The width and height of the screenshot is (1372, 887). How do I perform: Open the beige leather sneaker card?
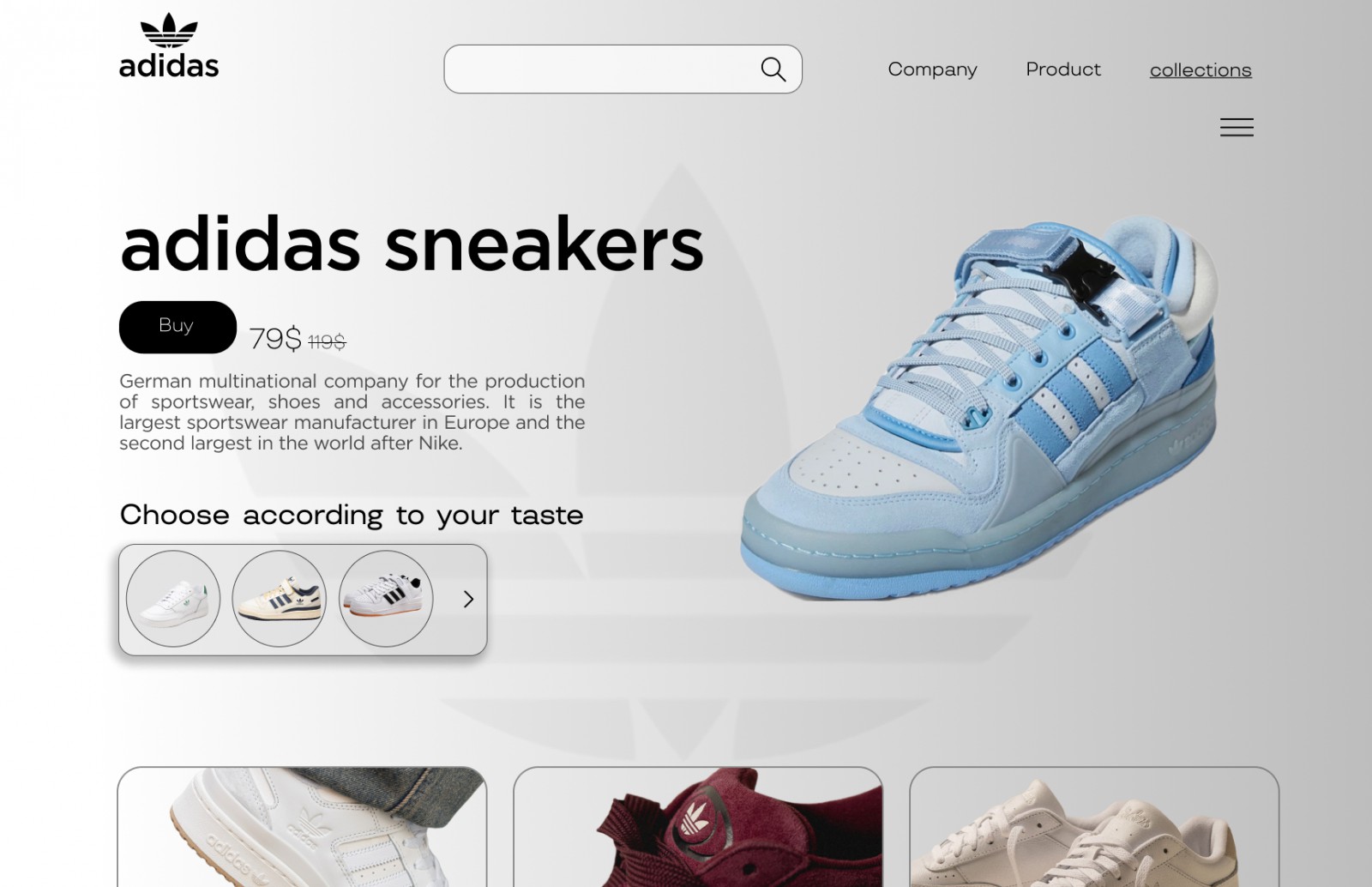tap(1094, 827)
